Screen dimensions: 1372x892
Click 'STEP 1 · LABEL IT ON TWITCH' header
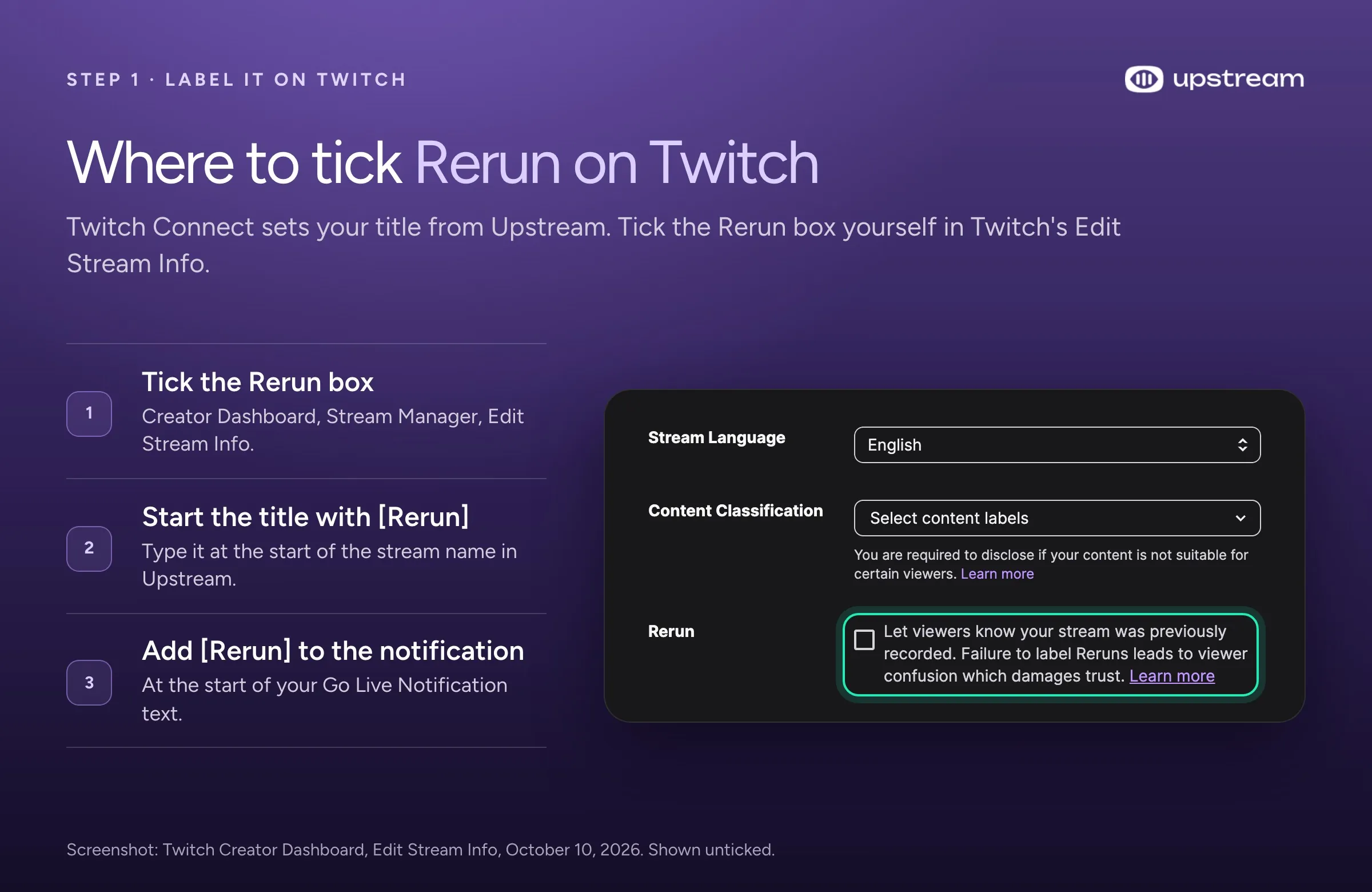[236, 79]
